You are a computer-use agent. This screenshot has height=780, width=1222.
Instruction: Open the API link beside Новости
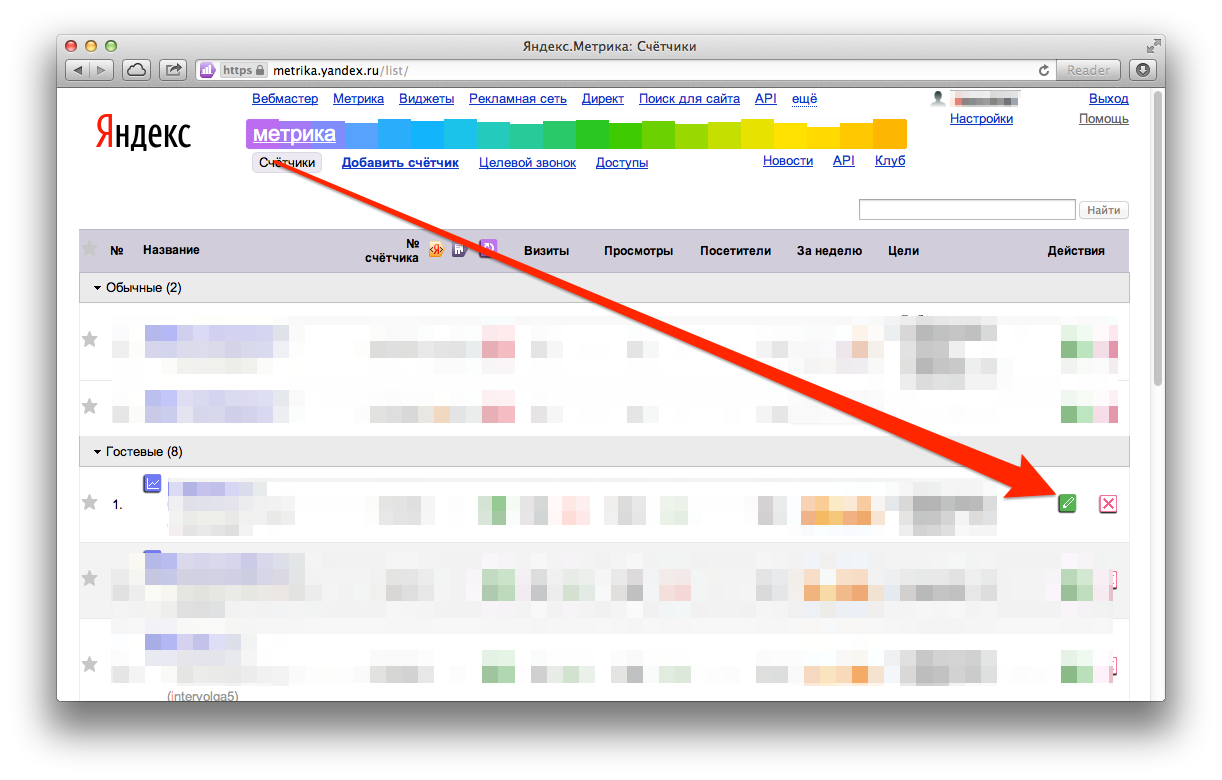coord(844,161)
